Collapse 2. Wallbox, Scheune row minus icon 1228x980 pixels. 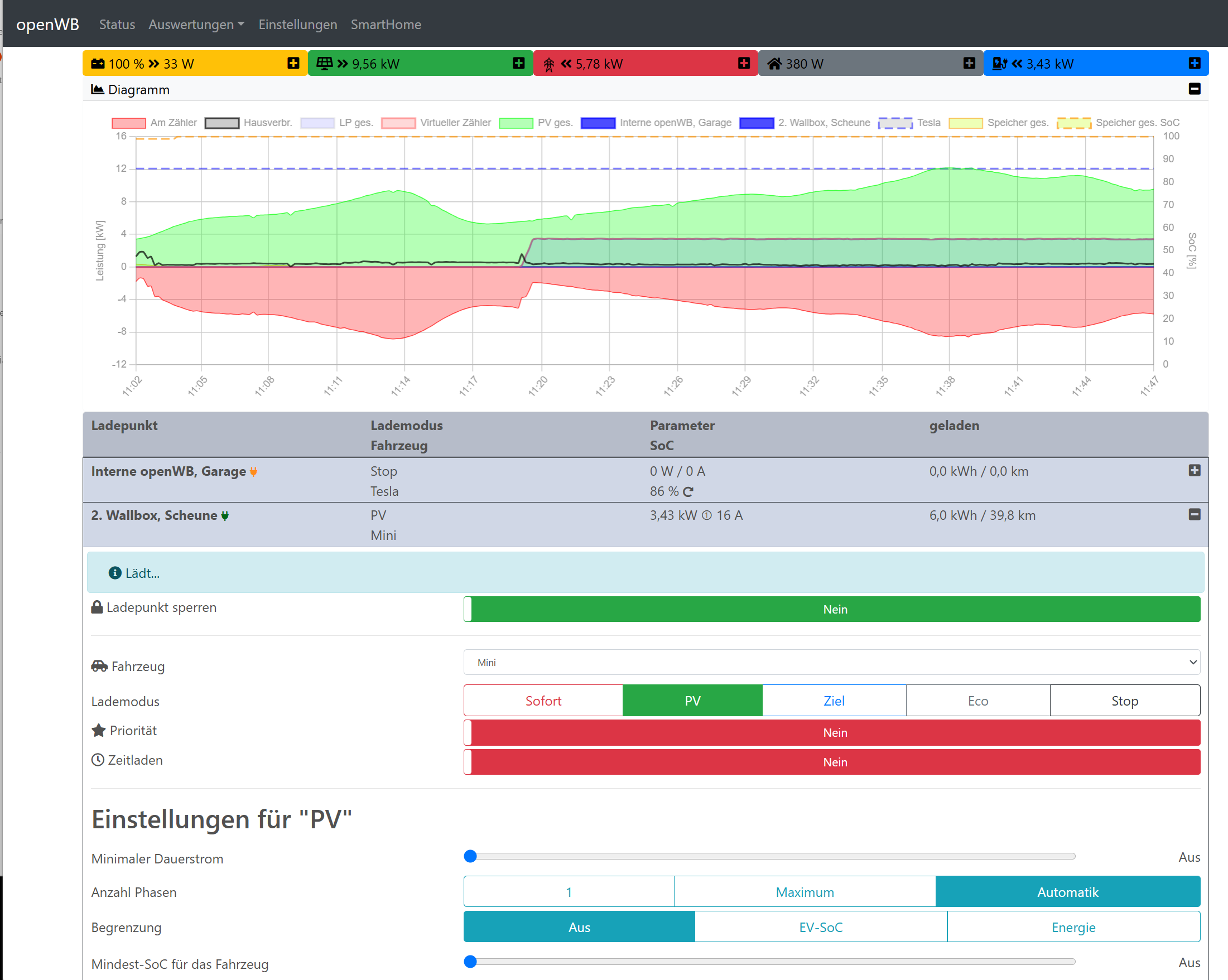[x=1195, y=514]
